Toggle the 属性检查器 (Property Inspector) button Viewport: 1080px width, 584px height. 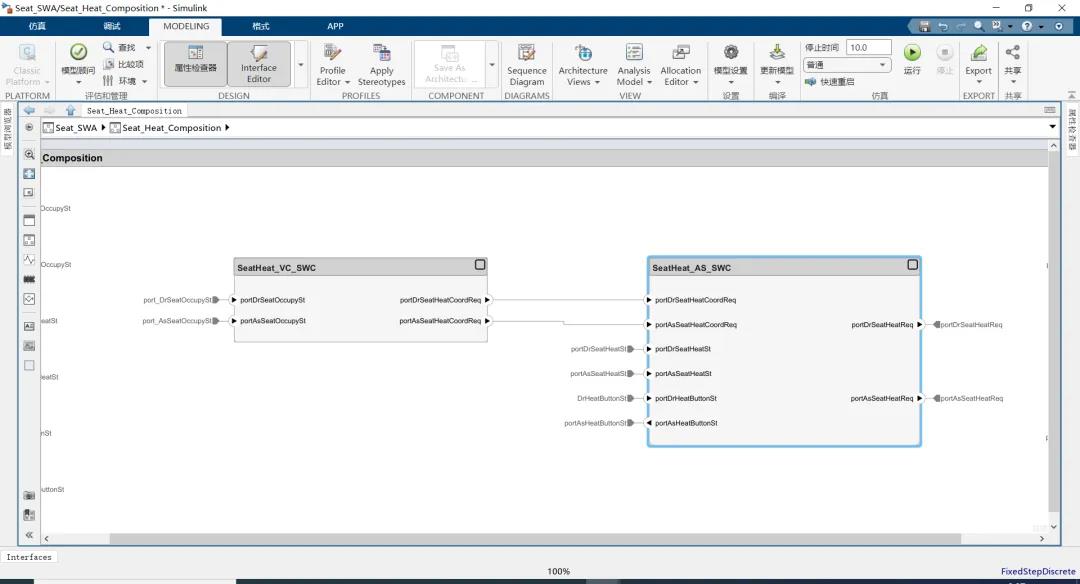[195, 62]
